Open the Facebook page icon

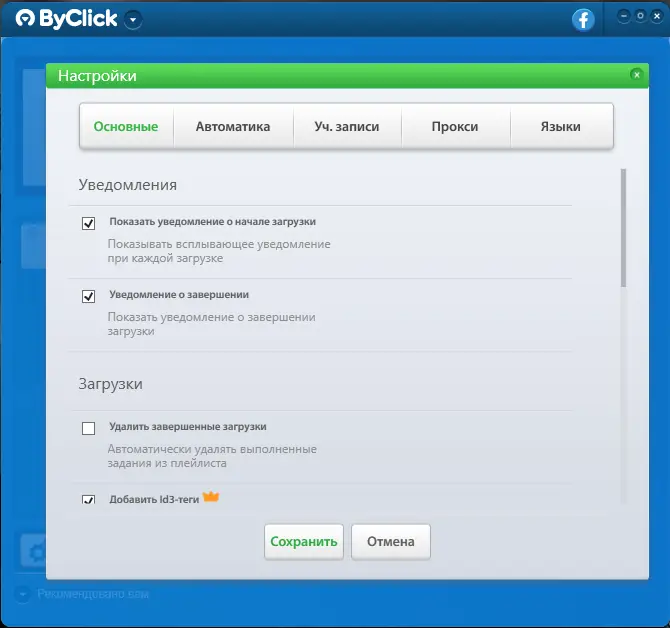point(583,20)
